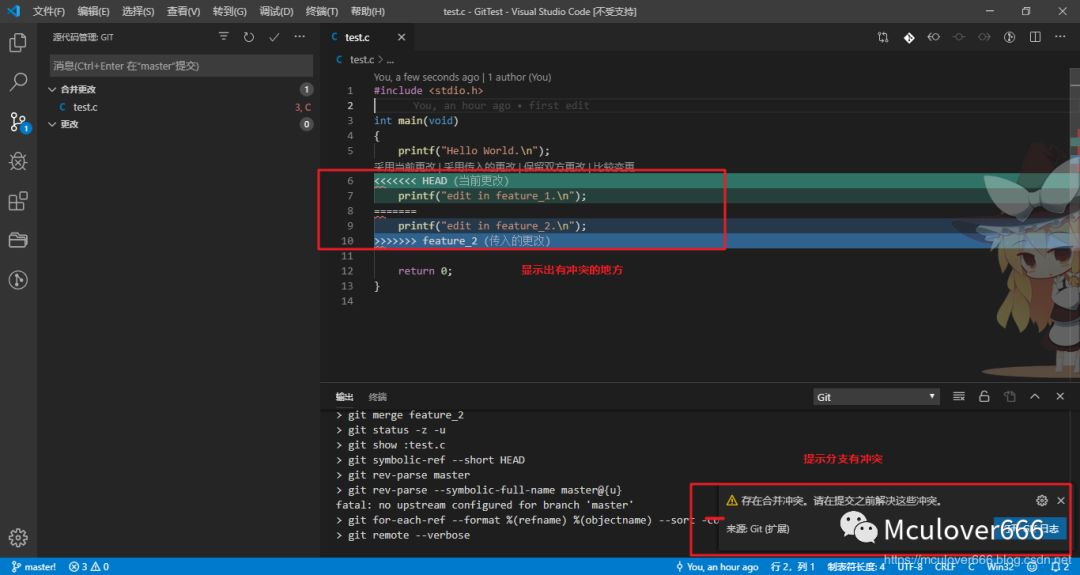Switch to the 终端 tab in bottom panel
This screenshot has height=575, width=1080.
378,397
